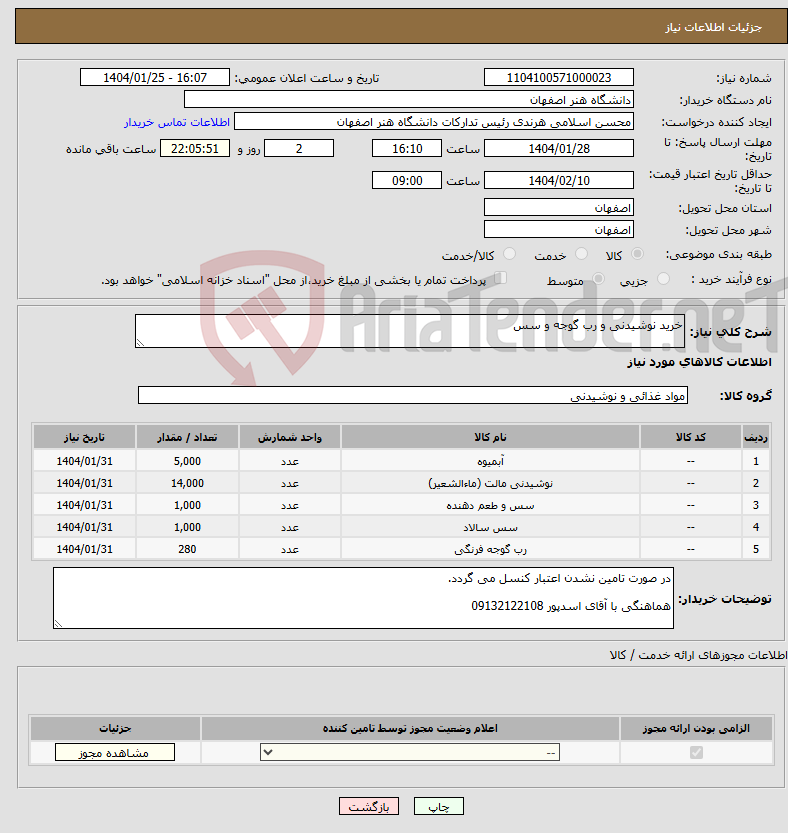Viewport: 788px width, 833px height.
Task: Click the resize handle of buyer notes box
Action: pos(58,624)
